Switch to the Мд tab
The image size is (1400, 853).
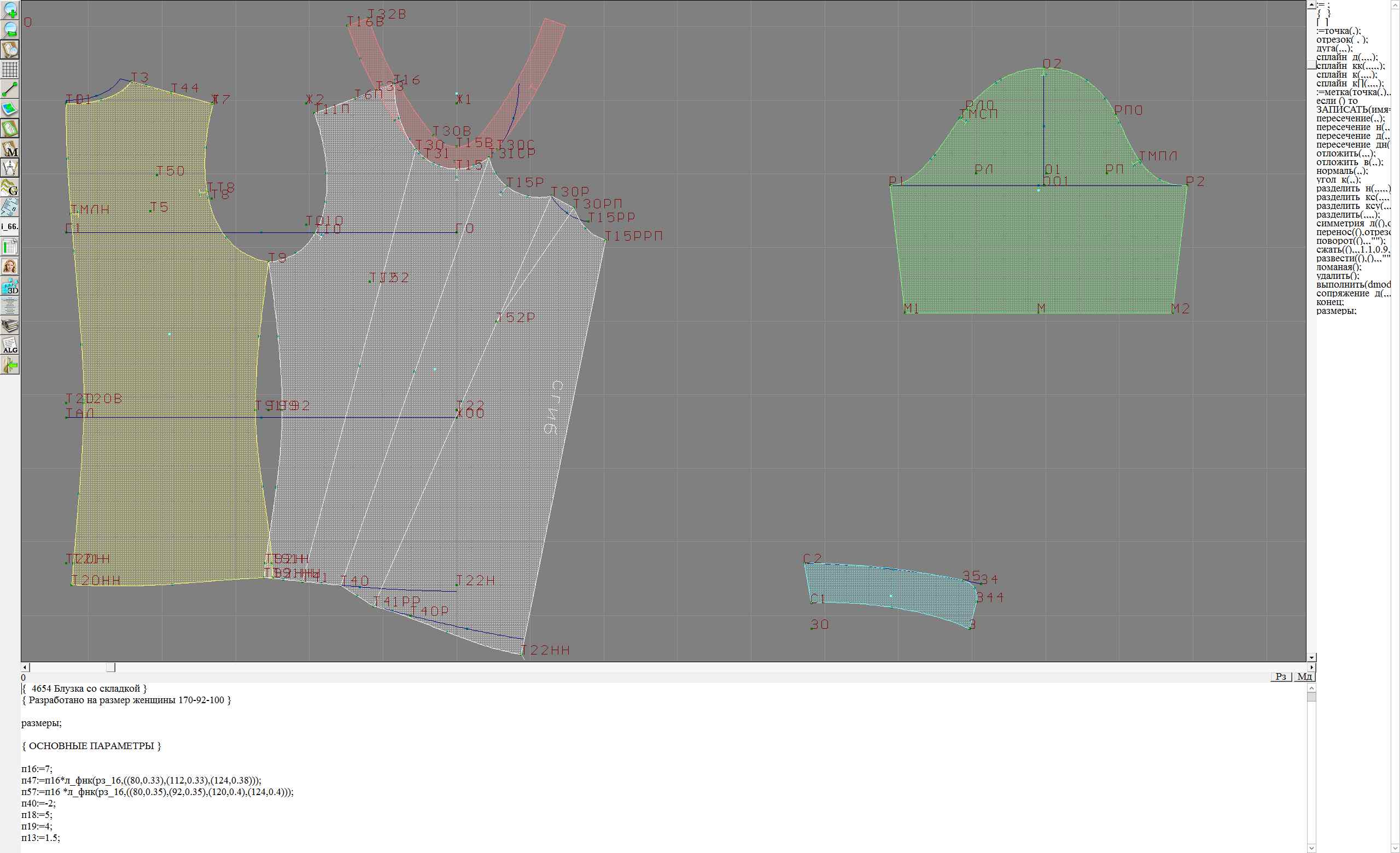[1304, 676]
